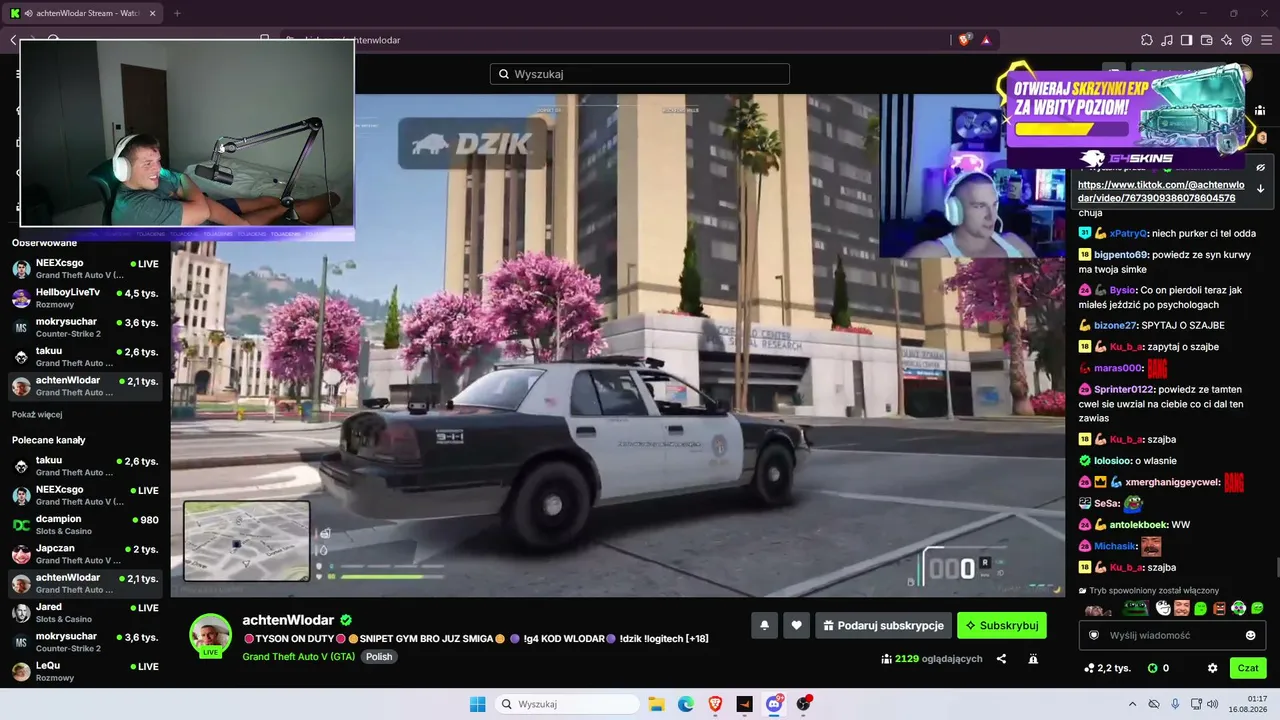Click the Kicks balance icon showing 0
Viewport: 1280px width, 720px height.
1159,668
